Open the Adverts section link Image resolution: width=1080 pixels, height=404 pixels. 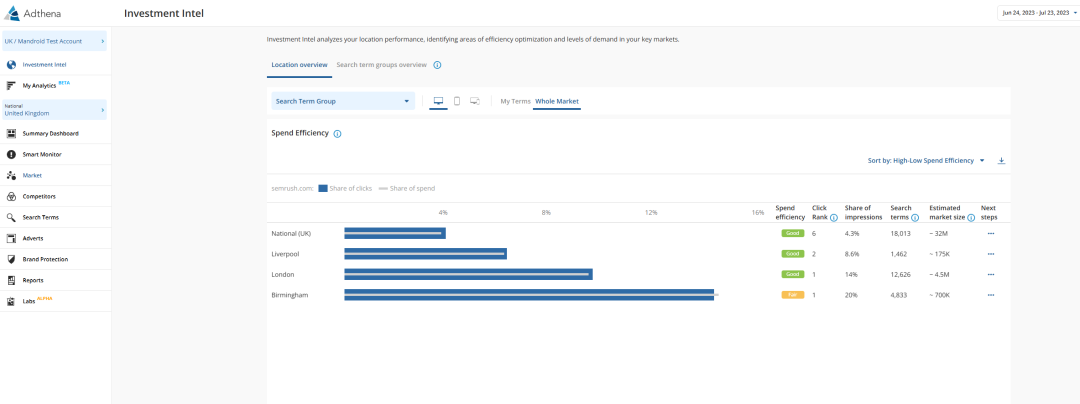coord(33,238)
